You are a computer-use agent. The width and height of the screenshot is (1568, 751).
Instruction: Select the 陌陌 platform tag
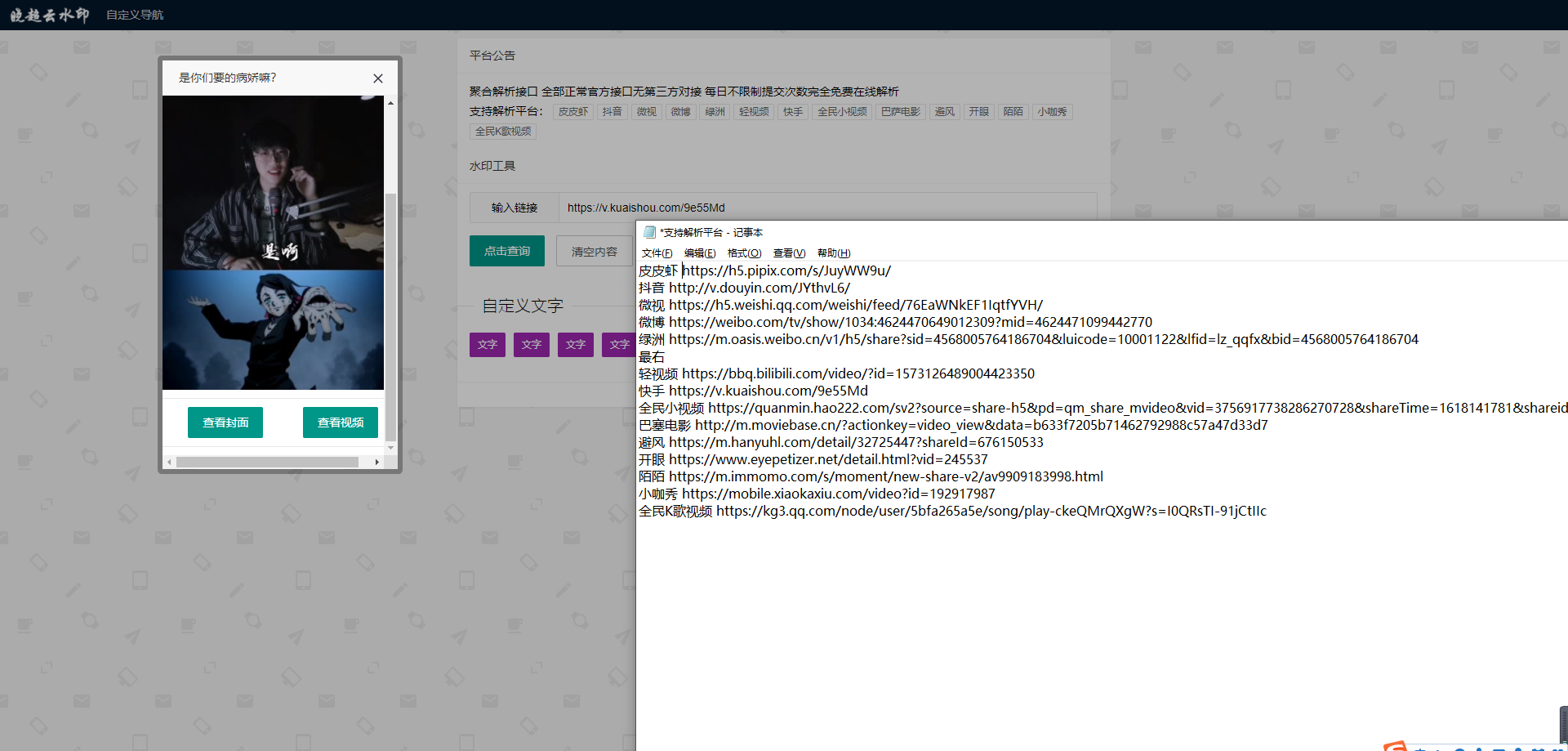click(x=1013, y=111)
